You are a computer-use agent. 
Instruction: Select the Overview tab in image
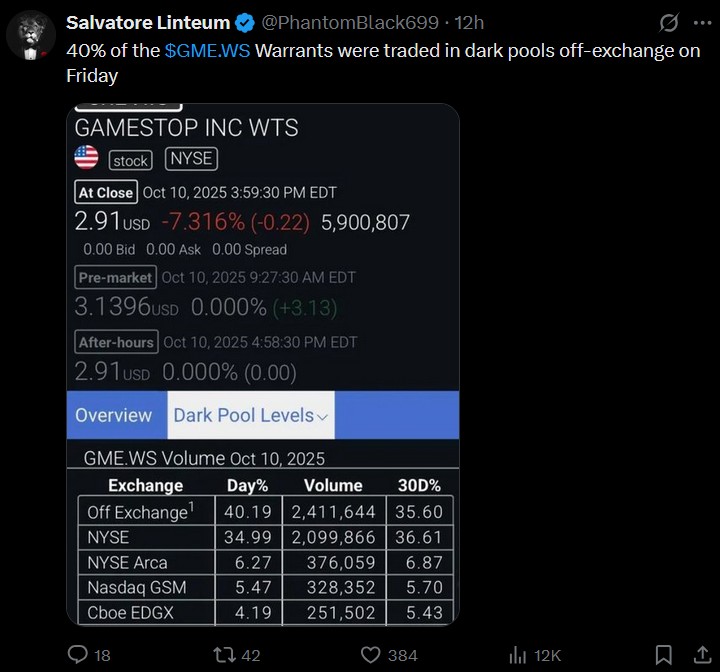113,415
